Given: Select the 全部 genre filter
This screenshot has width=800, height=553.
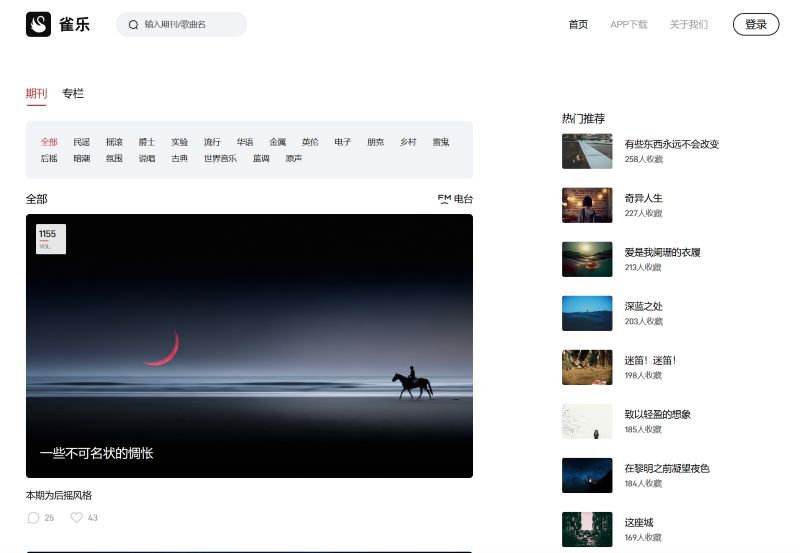Looking at the screenshot, I should pos(49,142).
